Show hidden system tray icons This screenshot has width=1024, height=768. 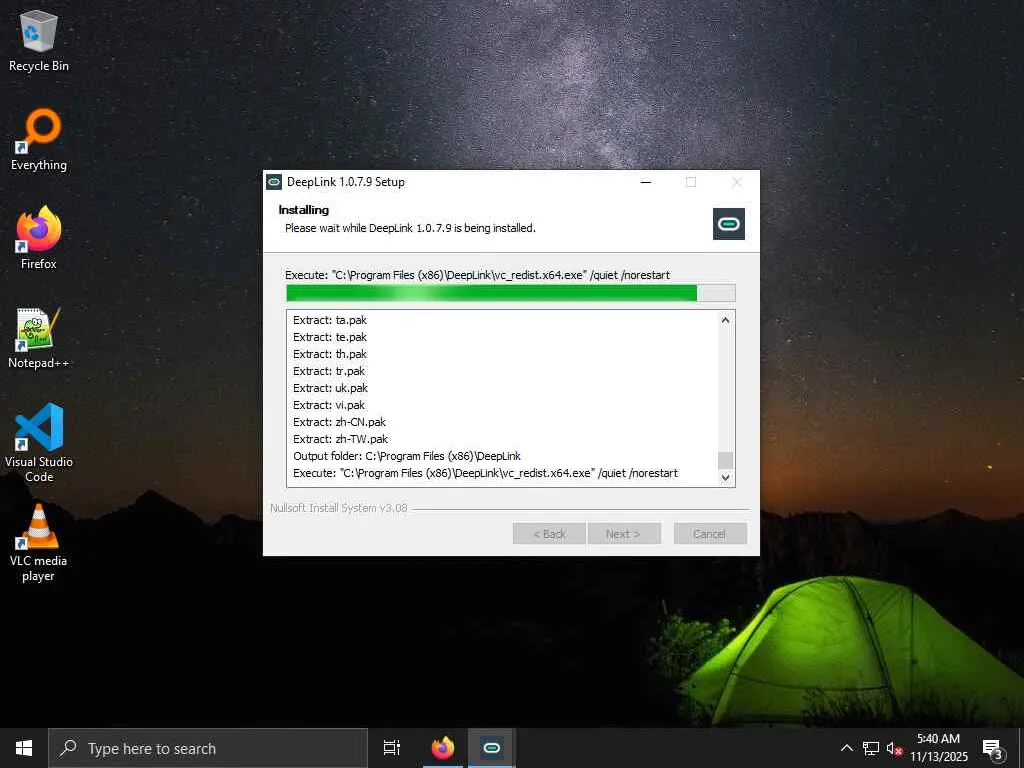coord(846,748)
